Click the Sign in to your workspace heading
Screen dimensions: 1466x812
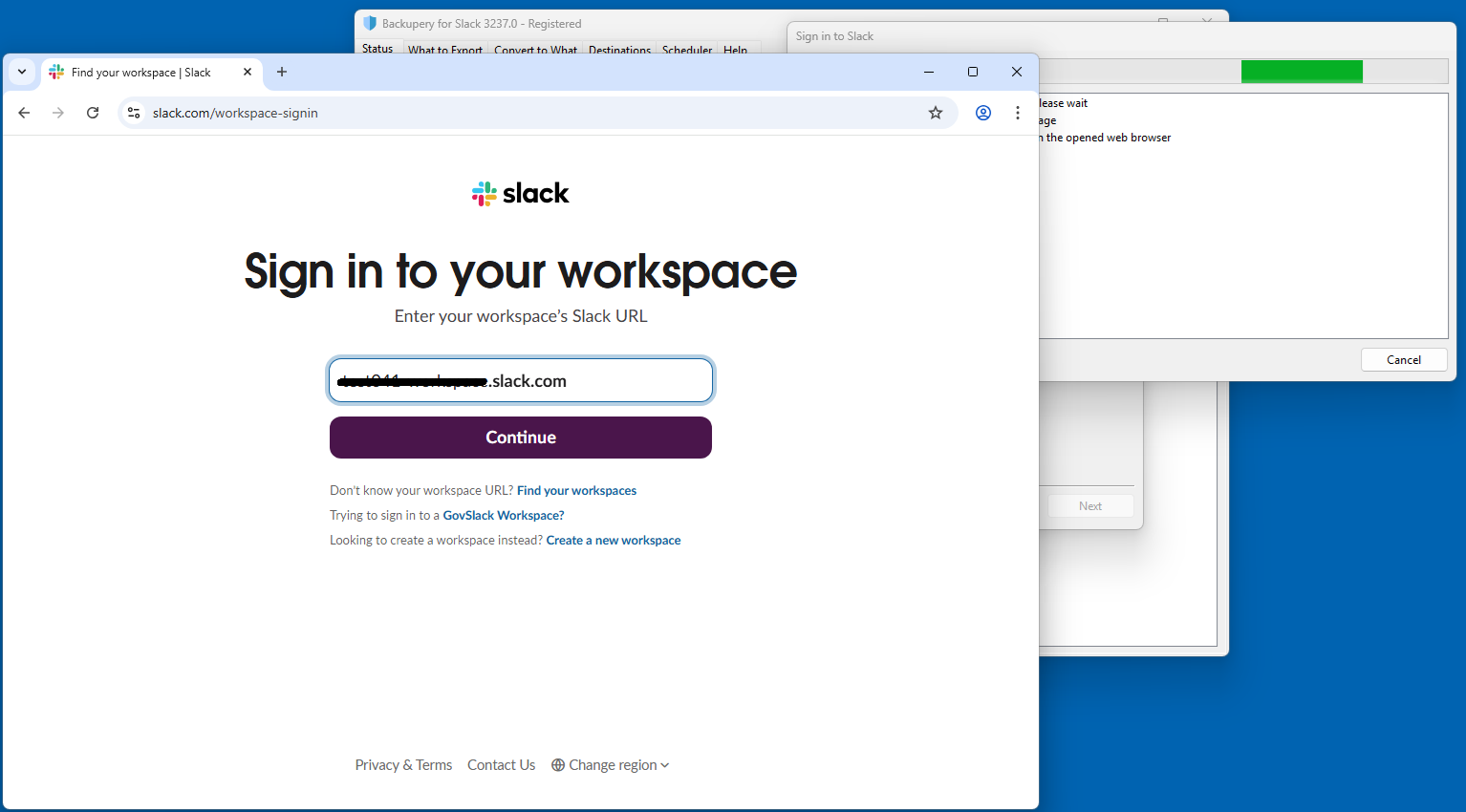pos(521,271)
